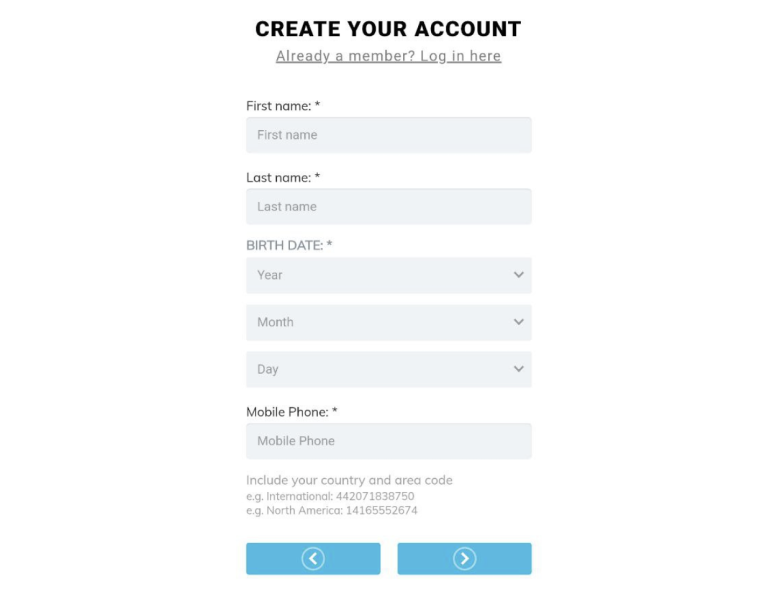
Task: Click the International example number 442071838750
Action: pos(375,496)
